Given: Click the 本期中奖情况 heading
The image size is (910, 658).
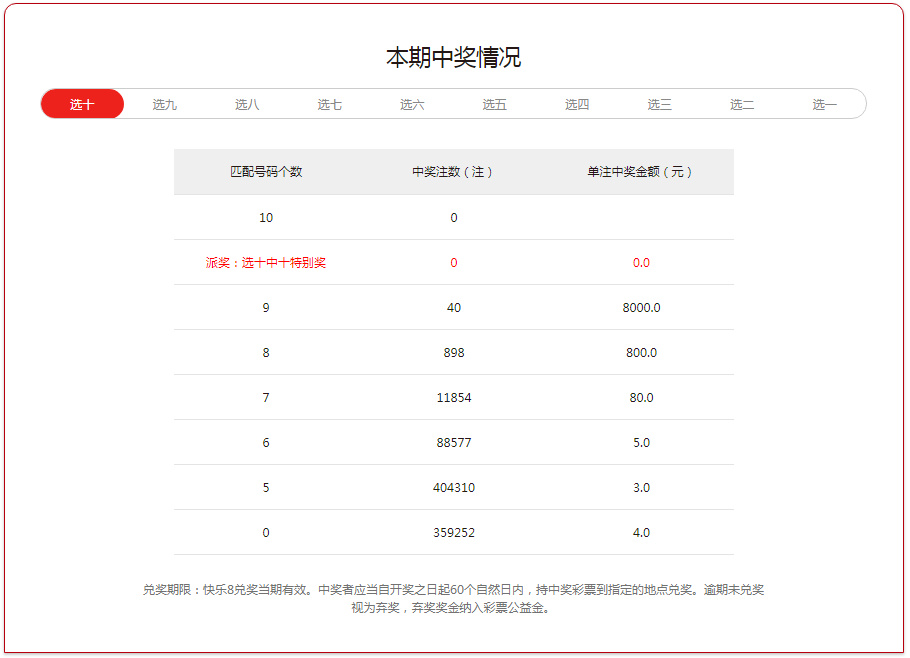Looking at the screenshot, I should click(x=454, y=57).
